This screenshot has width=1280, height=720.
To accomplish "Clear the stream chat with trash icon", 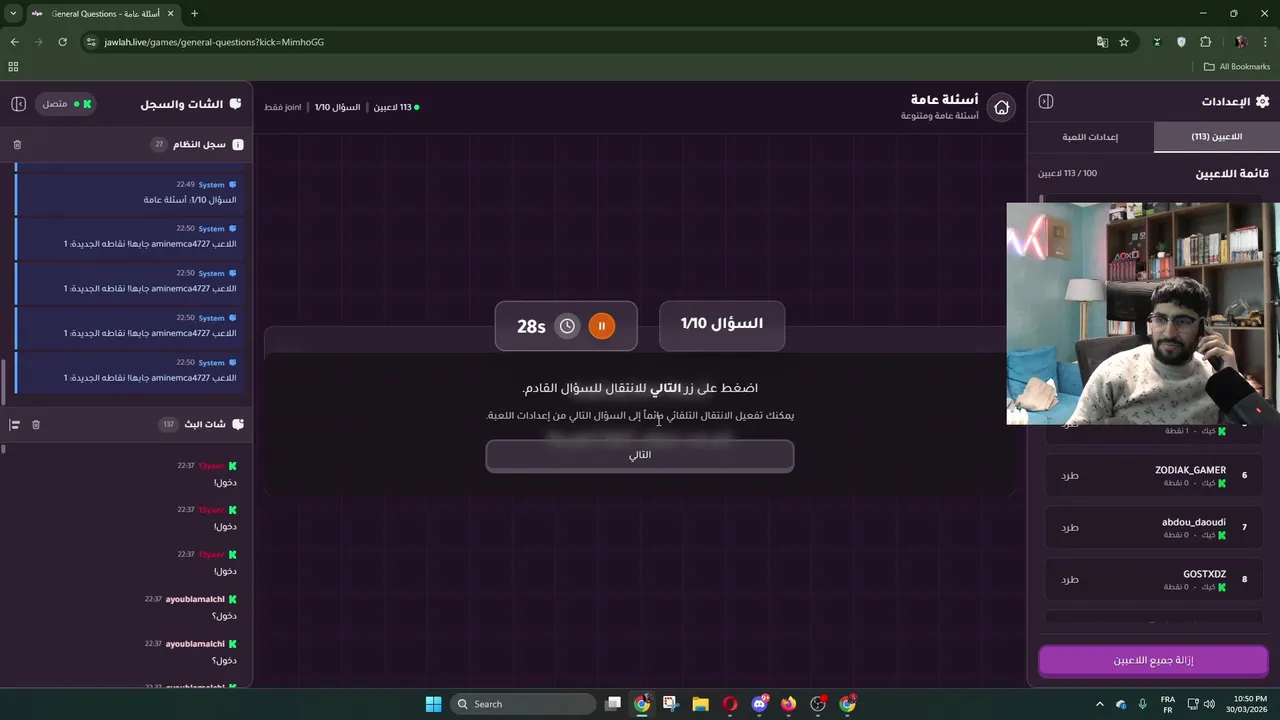I will [36, 425].
